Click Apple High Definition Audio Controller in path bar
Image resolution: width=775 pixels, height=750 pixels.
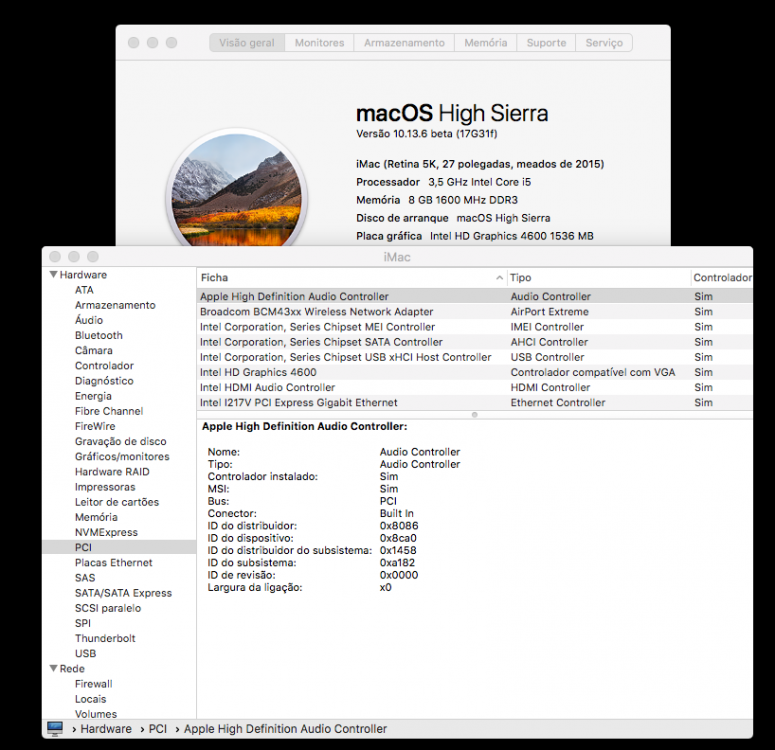point(285,729)
